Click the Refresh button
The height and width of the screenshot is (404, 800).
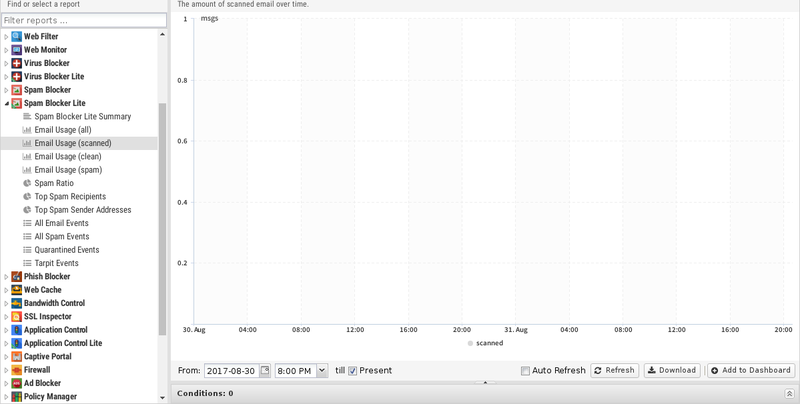pos(614,371)
